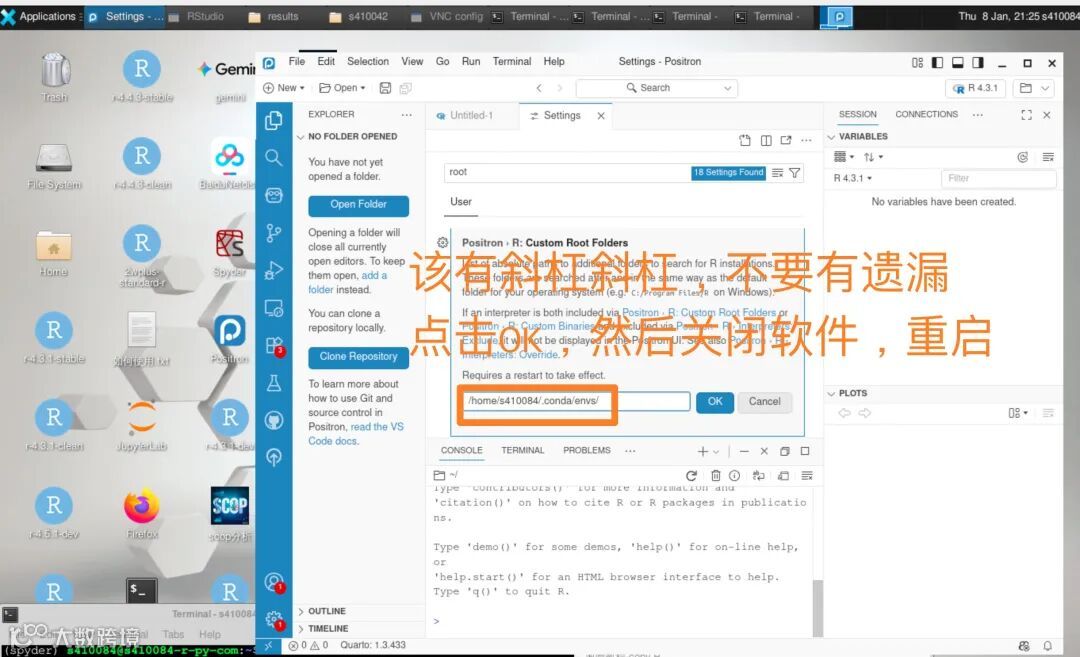
Task: Open variables grouping dropdown
Action: click(844, 157)
